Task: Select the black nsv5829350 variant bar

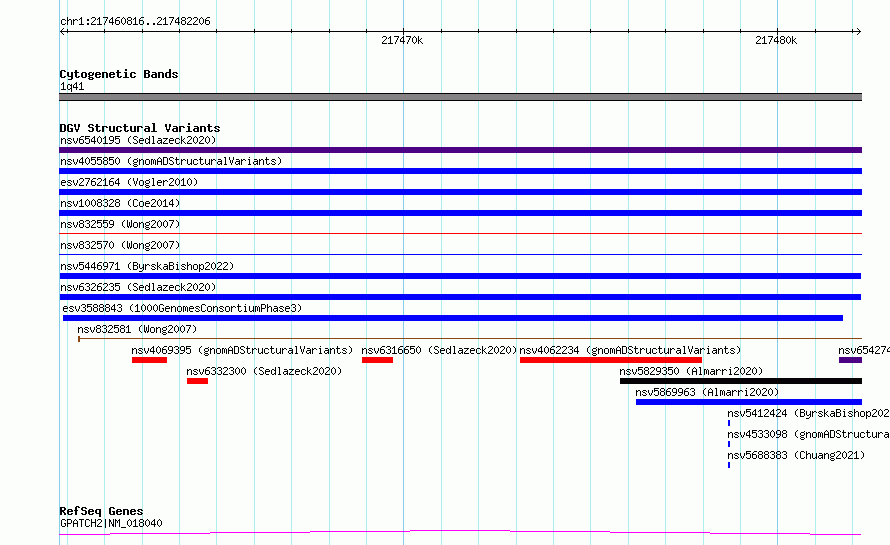Action: coord(741,381)
